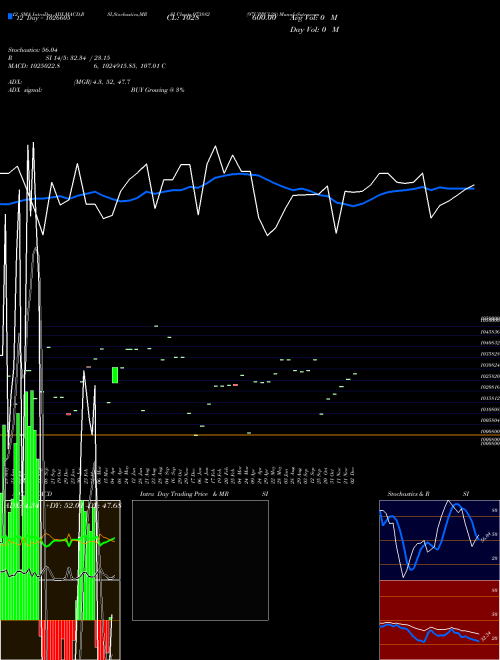This screenshot has height=660, width=500.
Task: Click the blue SMA legend square
Action: point(10,17)
